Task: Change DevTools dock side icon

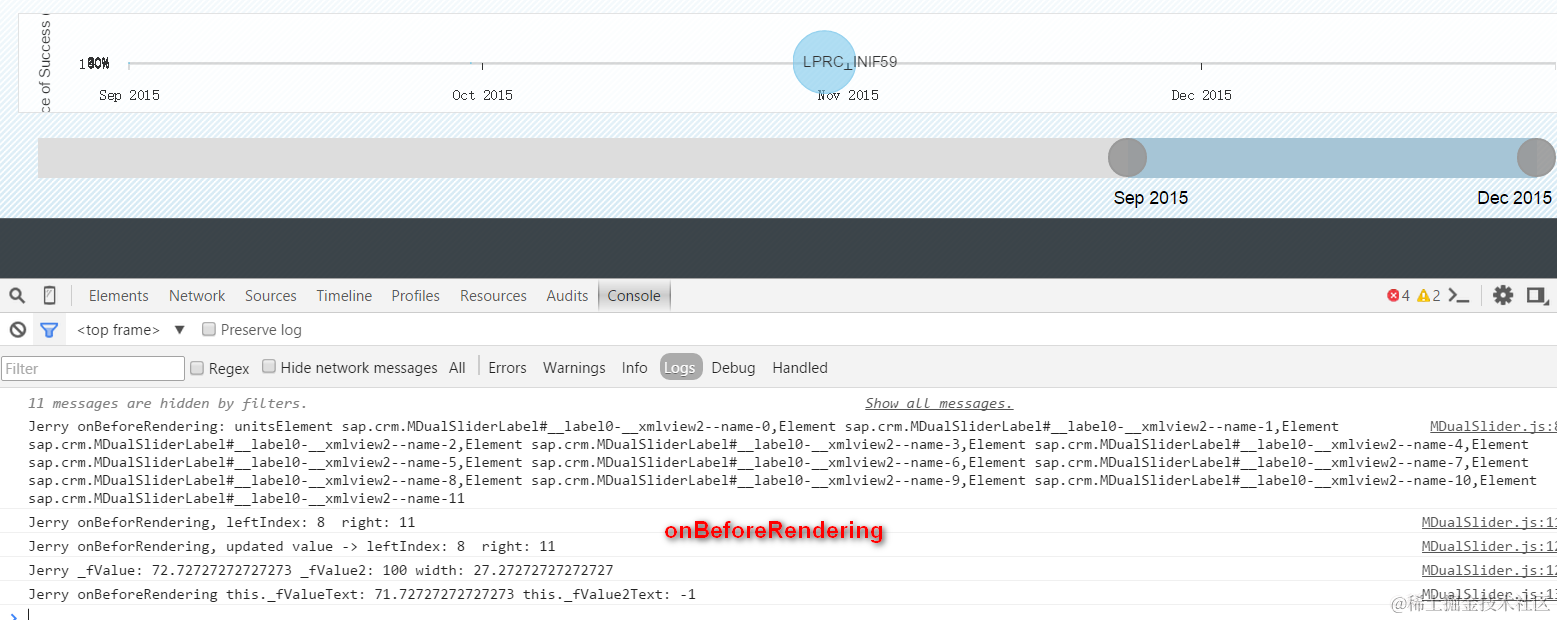Action: pos(1537,295)
